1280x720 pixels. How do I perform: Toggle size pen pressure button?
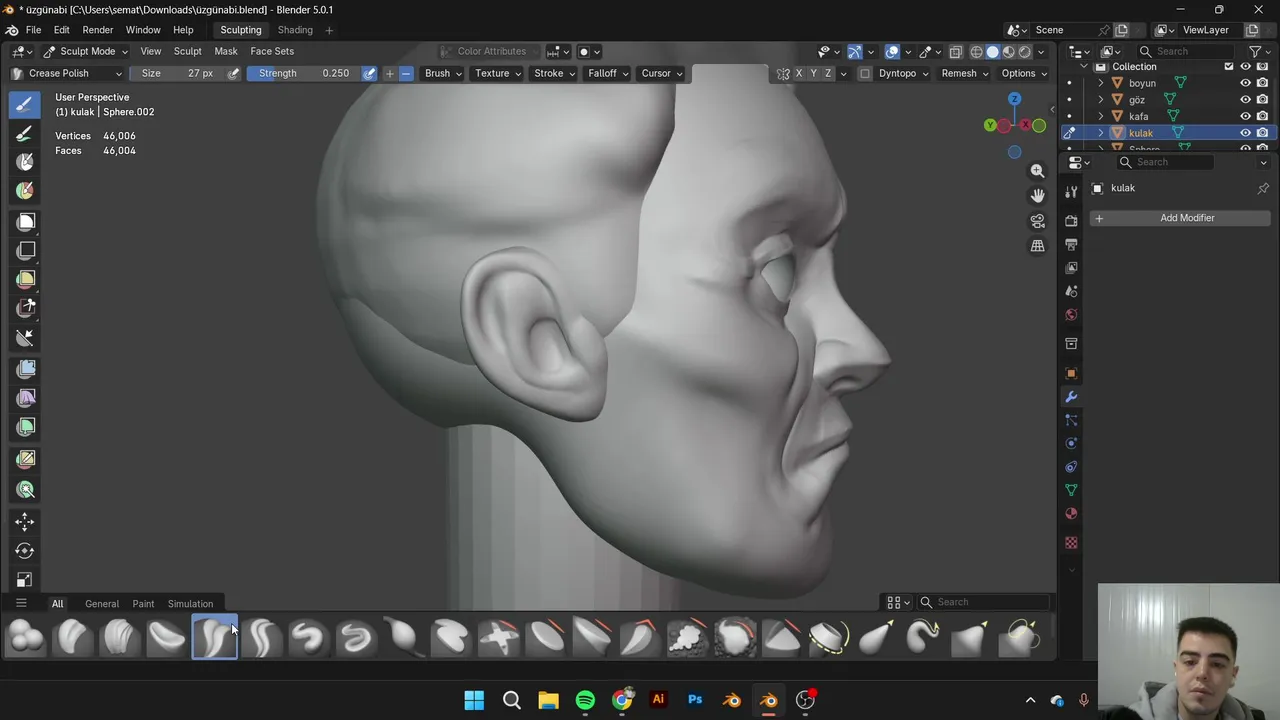point(233,73)
